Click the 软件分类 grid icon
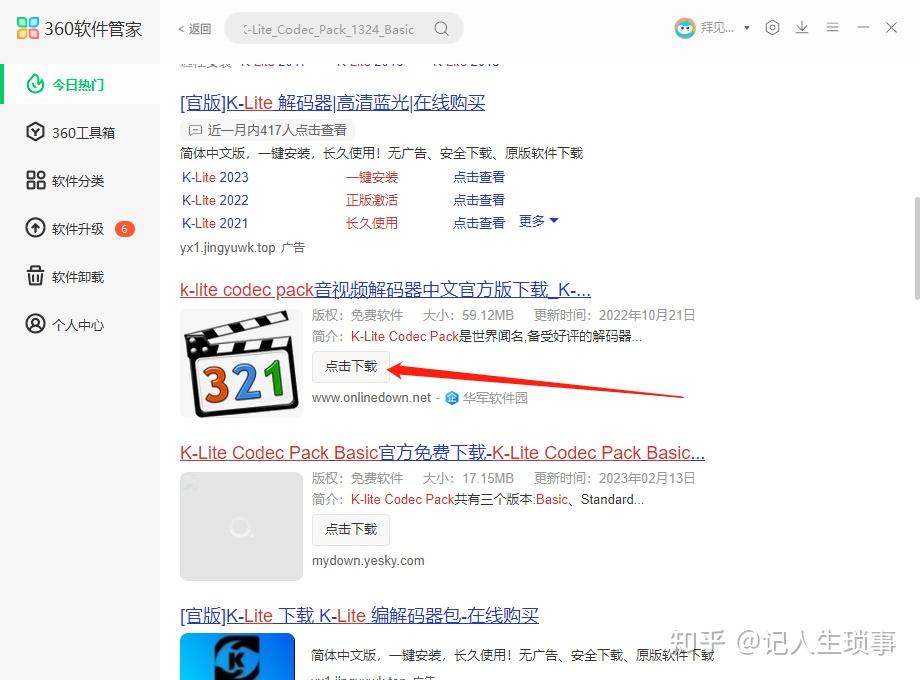This screenshot has height=680, width=920. coord(35,180)
